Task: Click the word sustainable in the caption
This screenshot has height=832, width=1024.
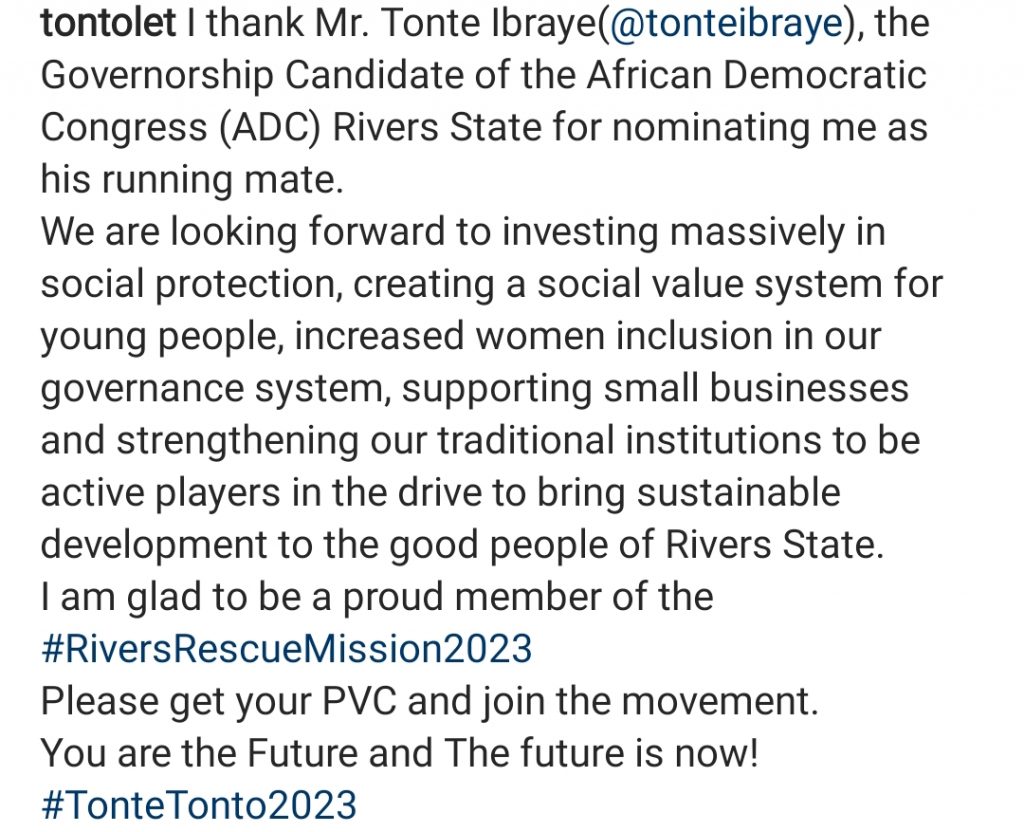Action: pos(739,492)
